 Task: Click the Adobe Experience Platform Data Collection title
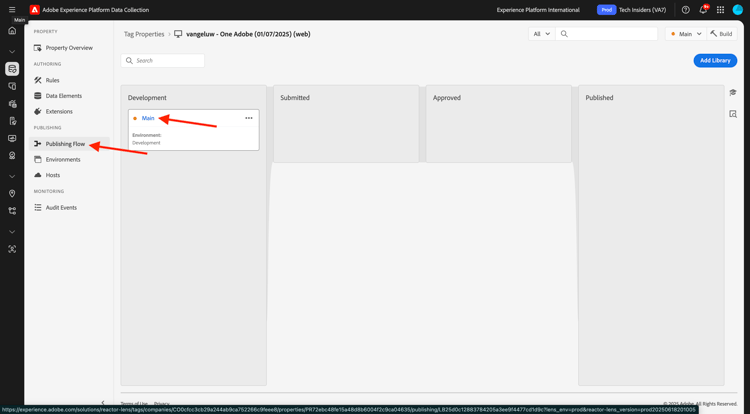[96, 10]
